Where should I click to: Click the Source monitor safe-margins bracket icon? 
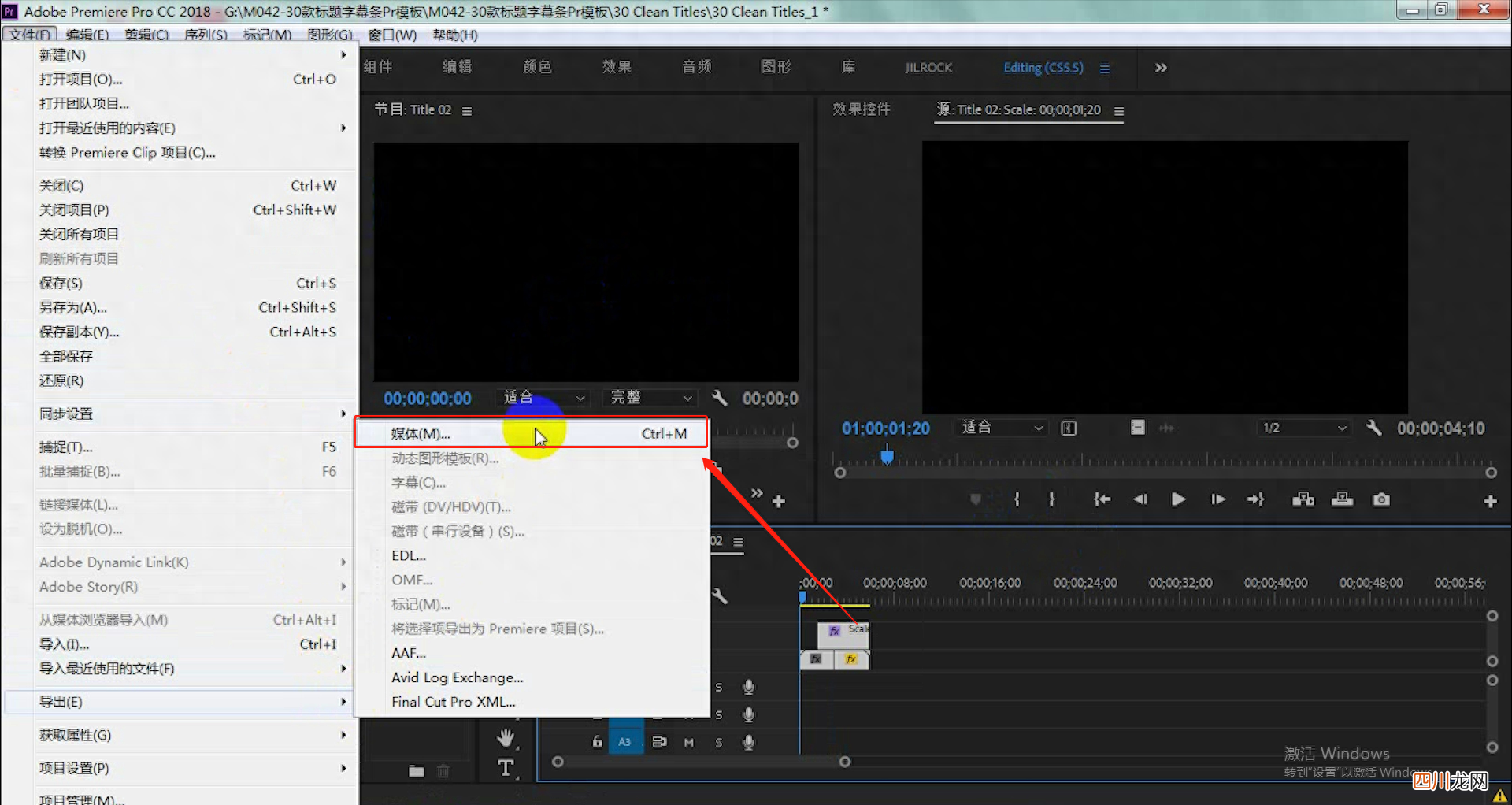click(1069, 428)
